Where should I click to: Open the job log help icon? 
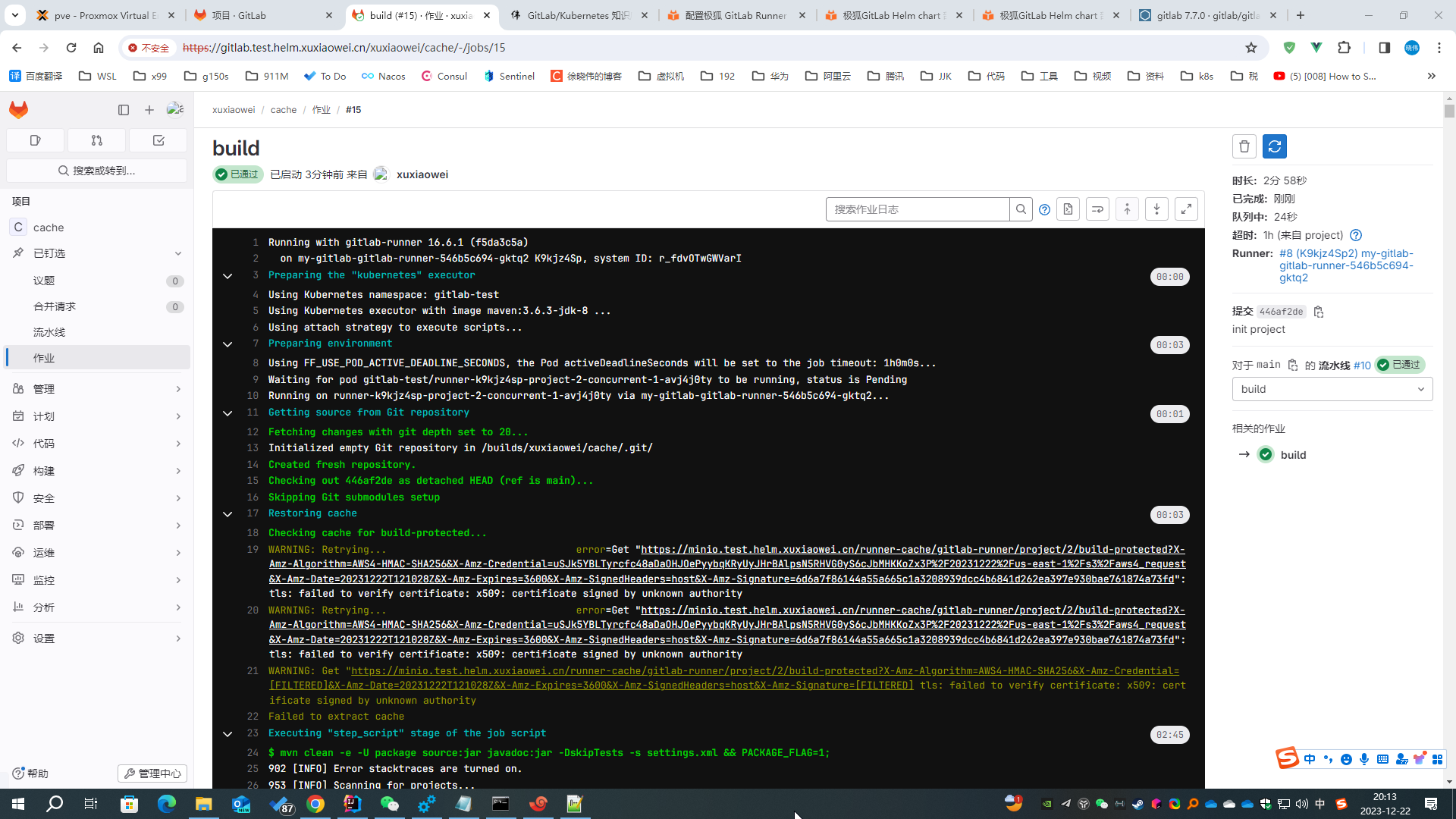[x=1044, y=209]
